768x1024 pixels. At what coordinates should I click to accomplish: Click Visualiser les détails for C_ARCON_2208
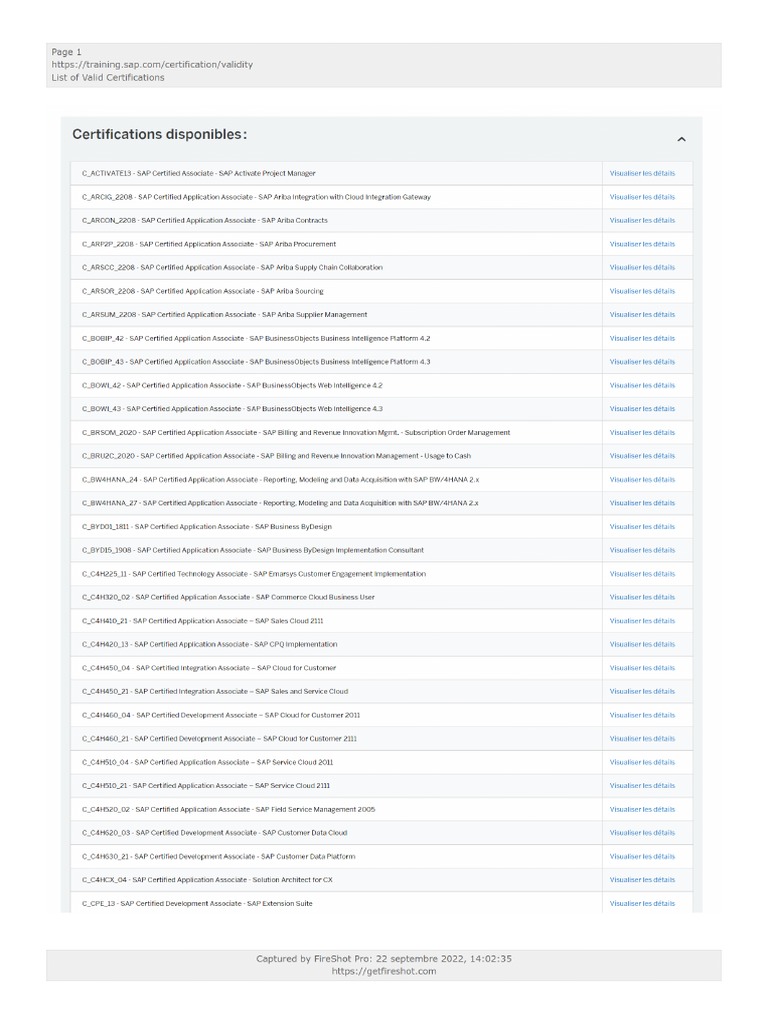pos(642,221)
